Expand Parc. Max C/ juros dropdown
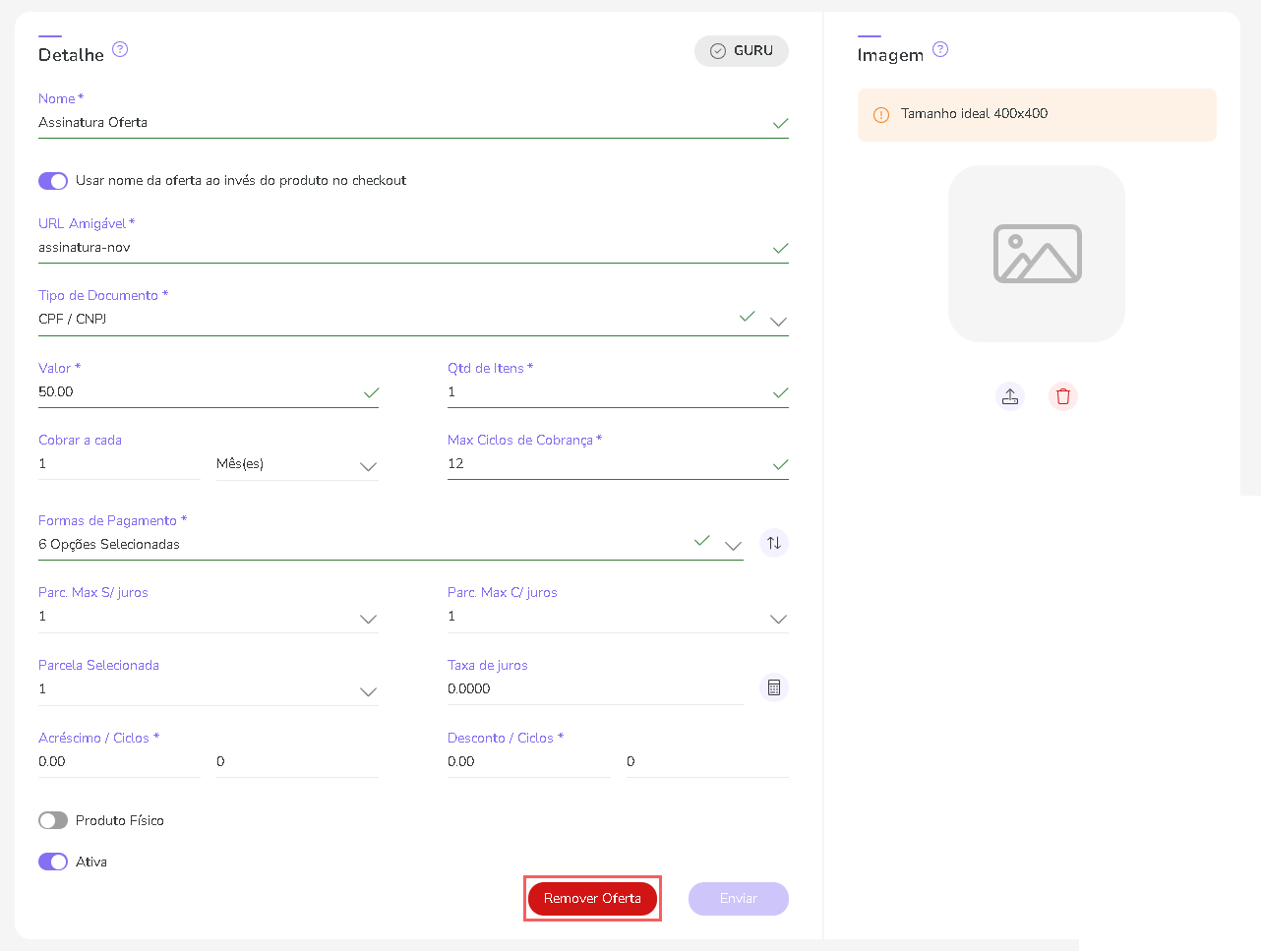This screenshot has height=952, width=1261. (x=778, y=619)
